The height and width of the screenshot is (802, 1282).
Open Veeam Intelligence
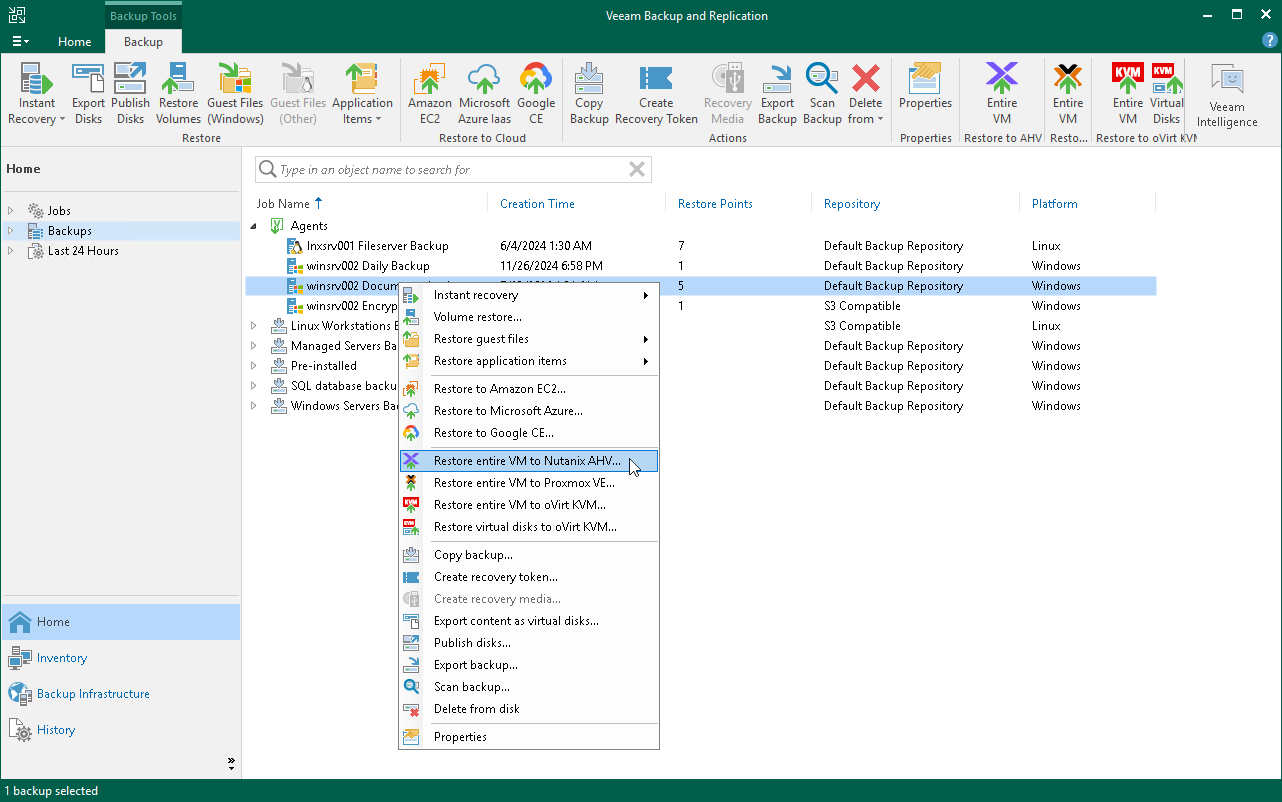(1225, 90)
